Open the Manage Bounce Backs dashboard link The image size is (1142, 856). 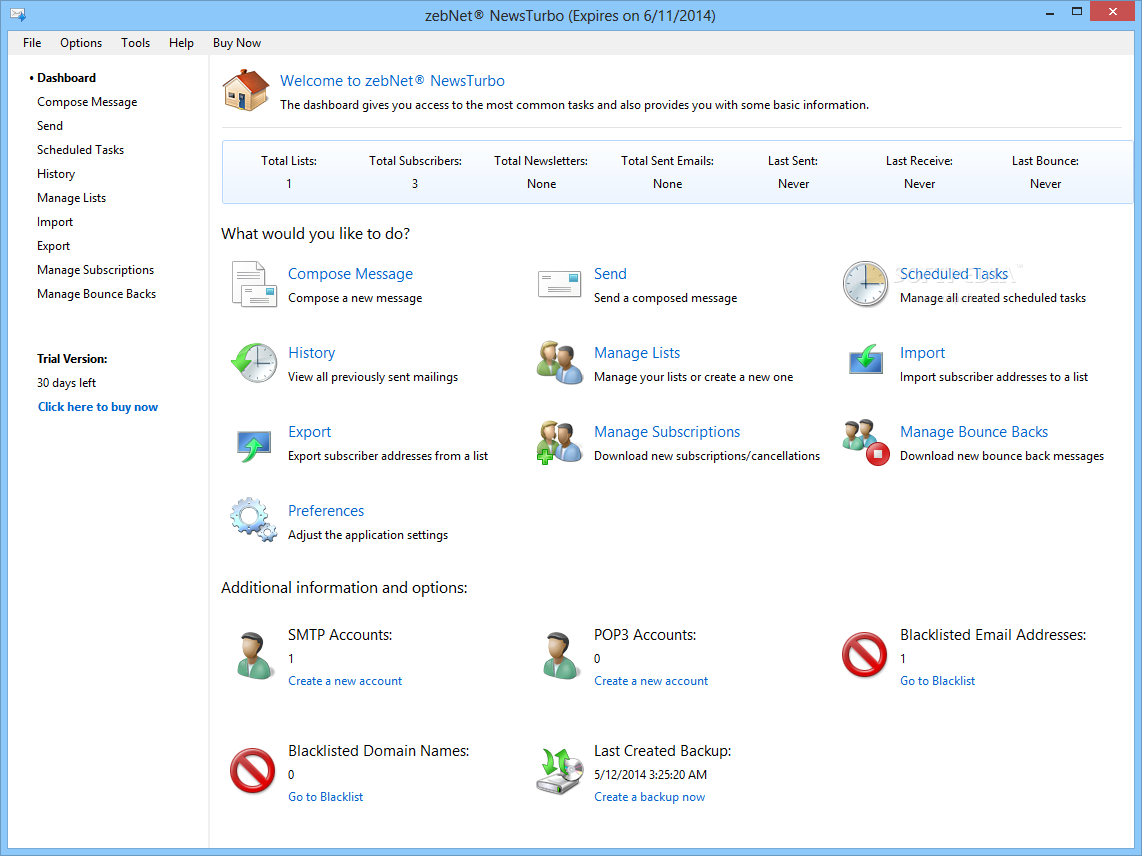[x=974, y=432]
